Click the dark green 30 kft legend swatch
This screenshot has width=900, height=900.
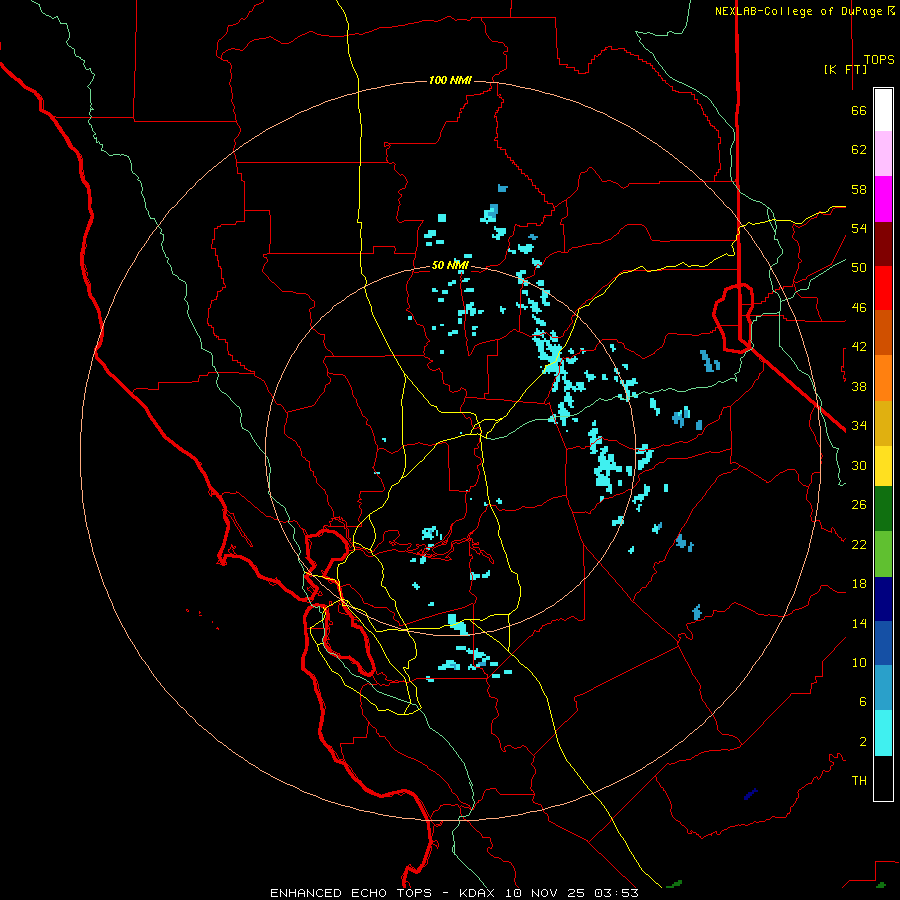pos(883,509)
